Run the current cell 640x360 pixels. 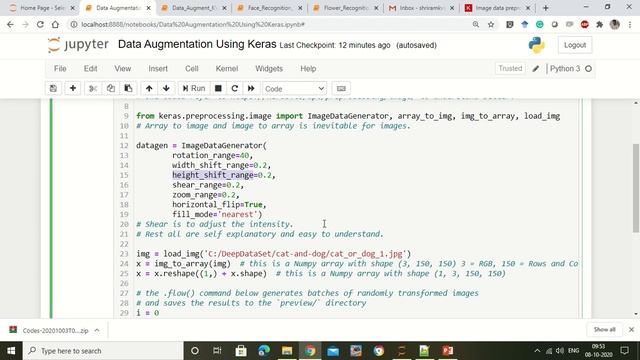point(194,89)
